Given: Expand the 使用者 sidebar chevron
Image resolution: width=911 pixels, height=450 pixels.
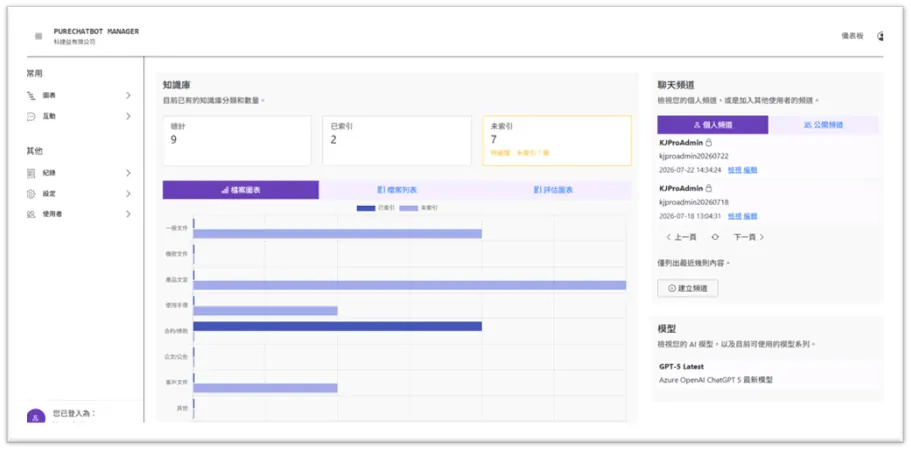Looking at the screenshot, I should [128, 214].
